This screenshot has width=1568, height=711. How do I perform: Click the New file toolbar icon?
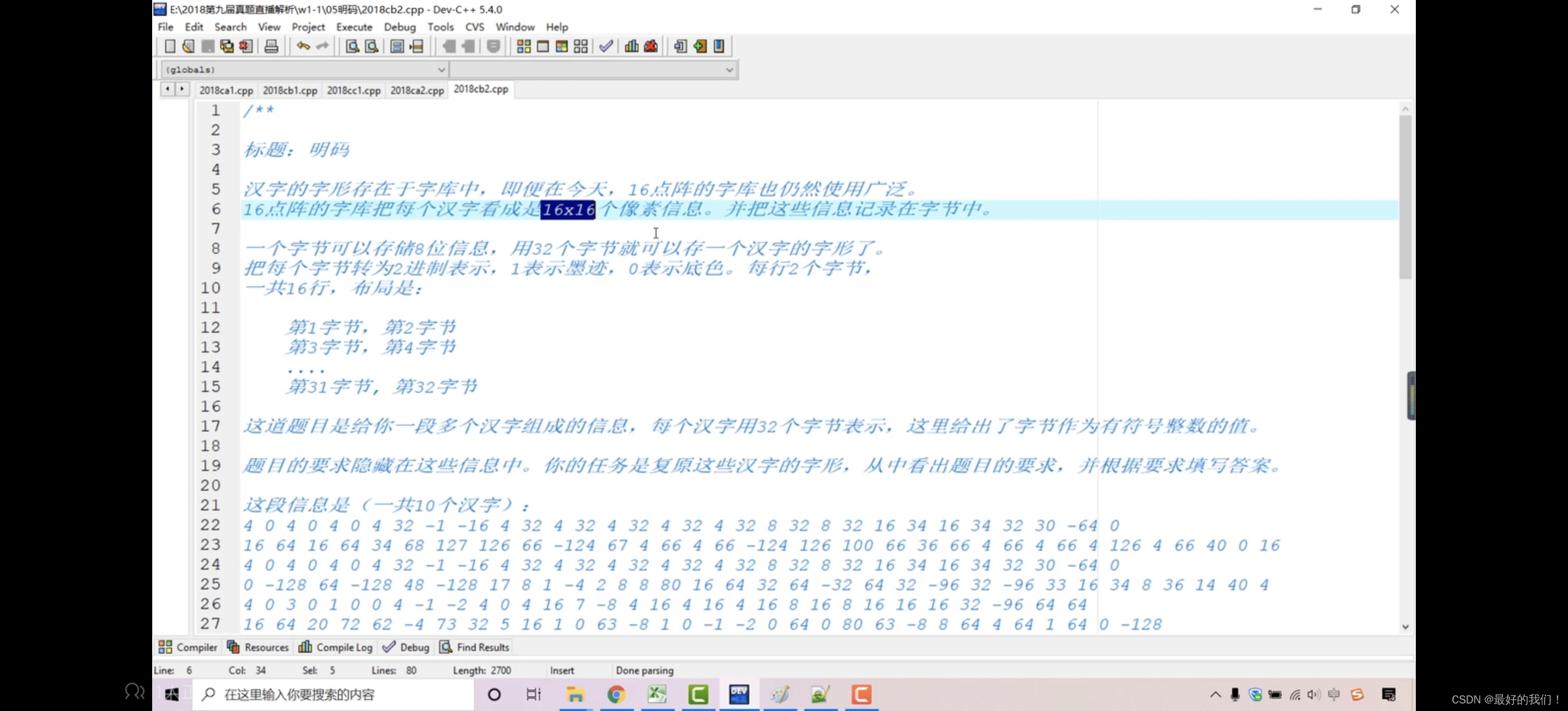pos(170,46)
